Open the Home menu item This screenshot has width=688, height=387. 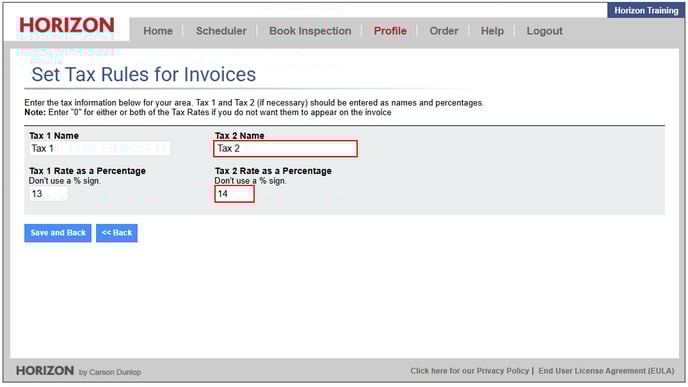point(158,31)
